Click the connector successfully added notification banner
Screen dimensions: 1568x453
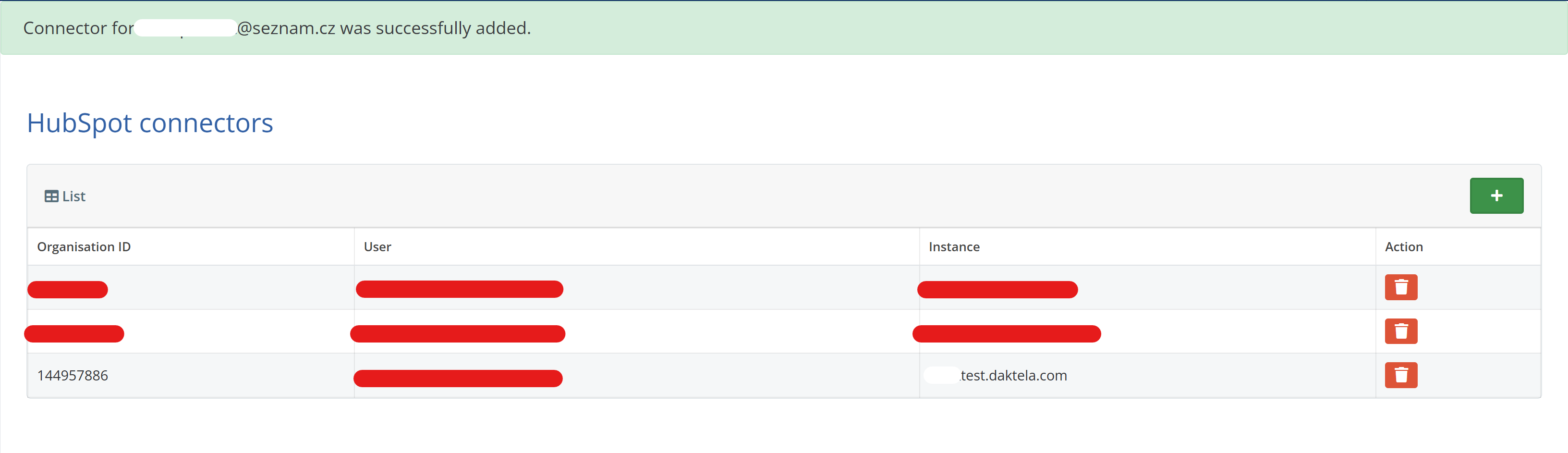[784, 28]
